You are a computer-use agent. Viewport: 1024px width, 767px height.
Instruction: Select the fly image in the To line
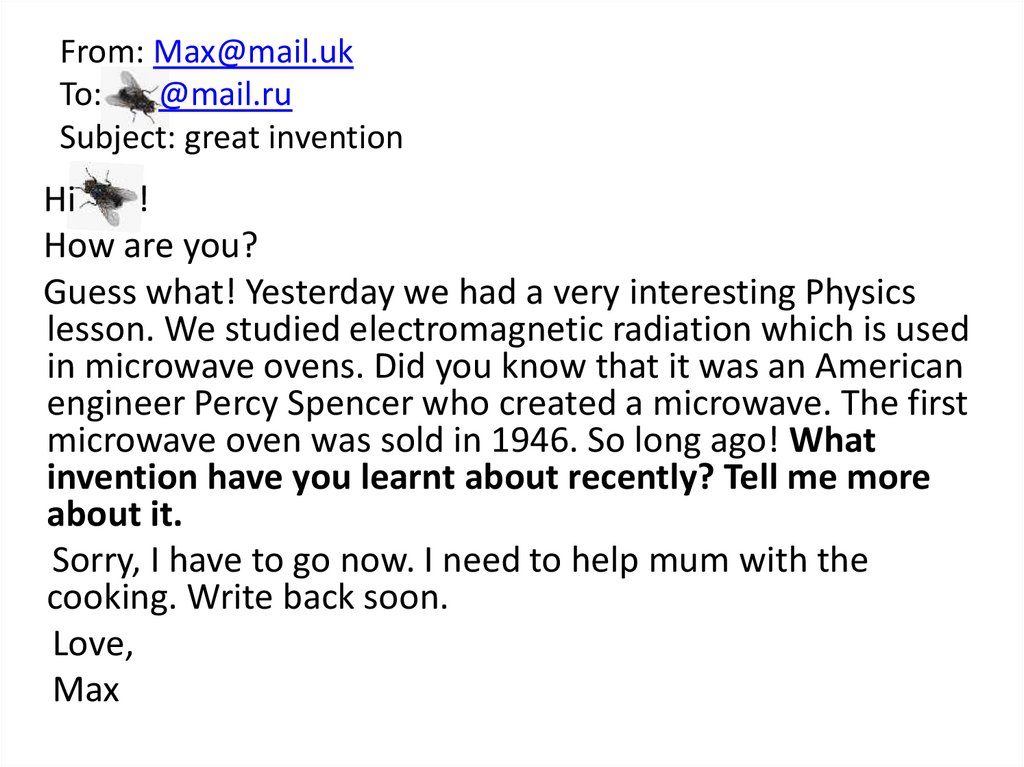[129, 97]
